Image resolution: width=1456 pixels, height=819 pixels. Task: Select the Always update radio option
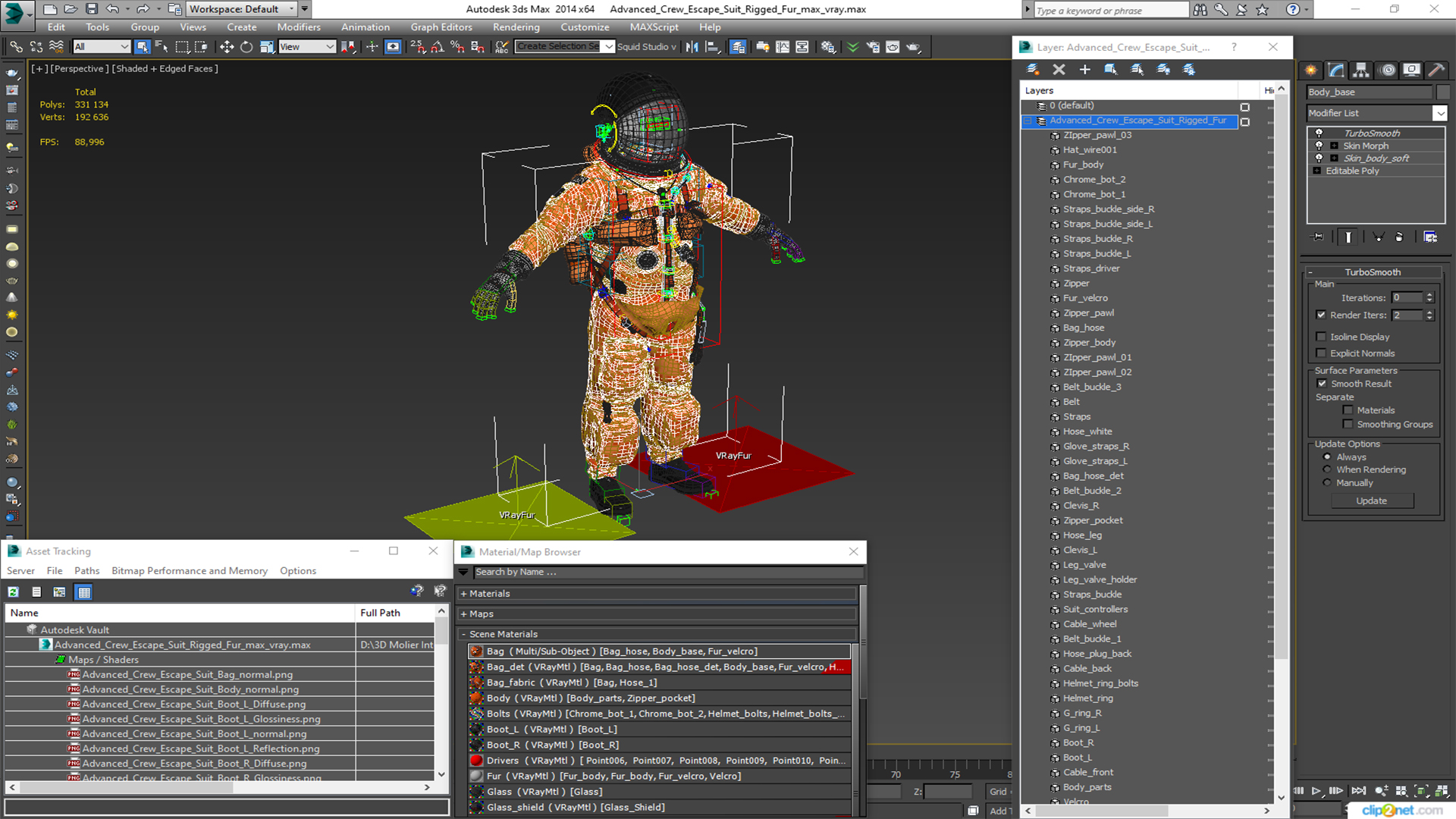1327,457
